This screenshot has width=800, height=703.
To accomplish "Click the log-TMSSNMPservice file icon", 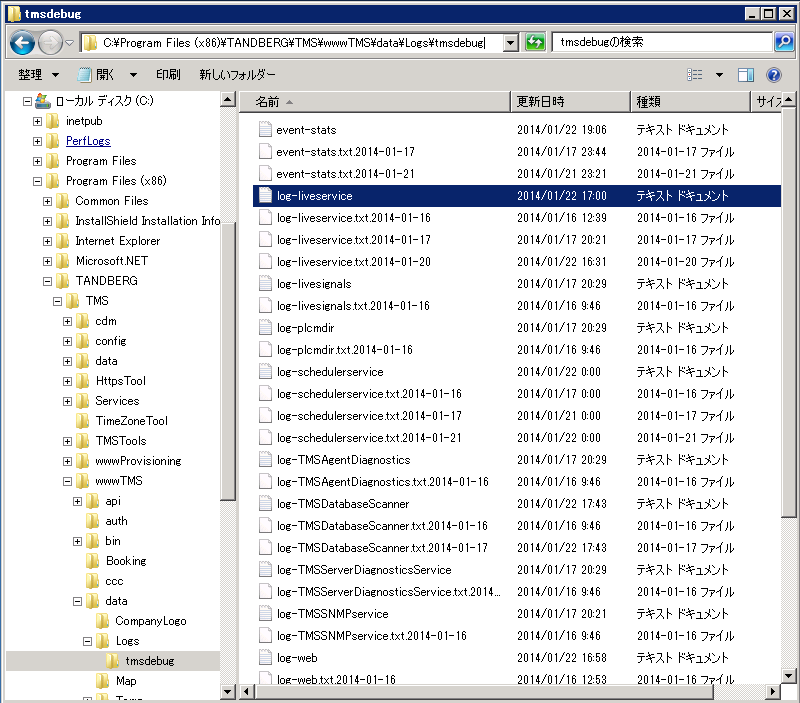I will coord(265,613).
